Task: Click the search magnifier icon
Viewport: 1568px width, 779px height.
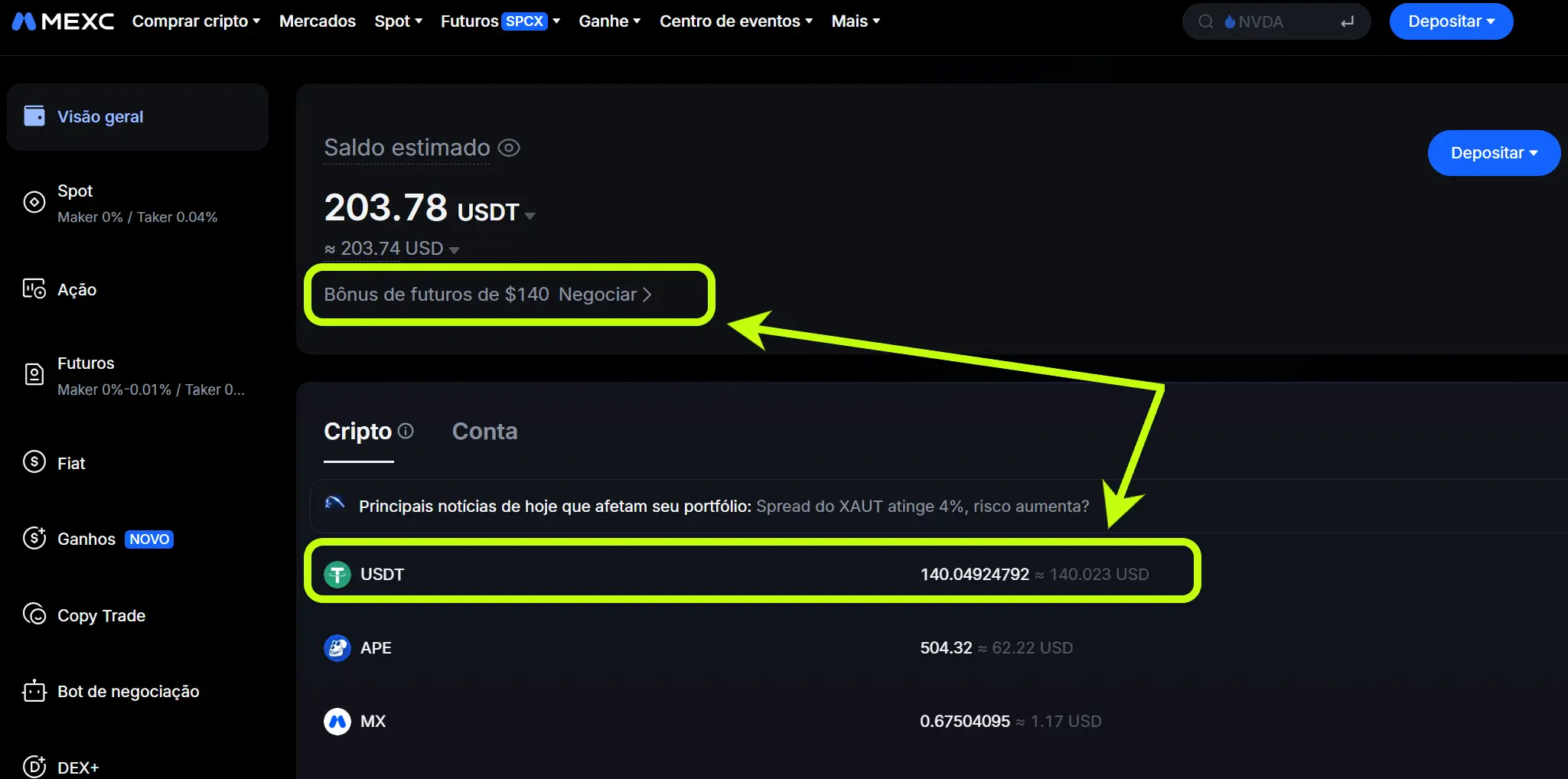Action: 1206,21
